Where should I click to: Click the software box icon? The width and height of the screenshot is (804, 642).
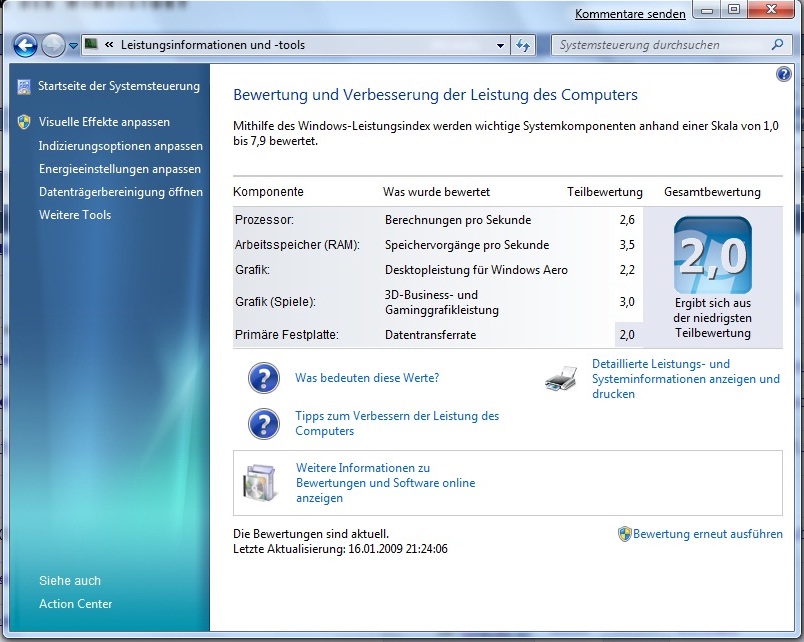pyautogui.click(x=262, y=483)
